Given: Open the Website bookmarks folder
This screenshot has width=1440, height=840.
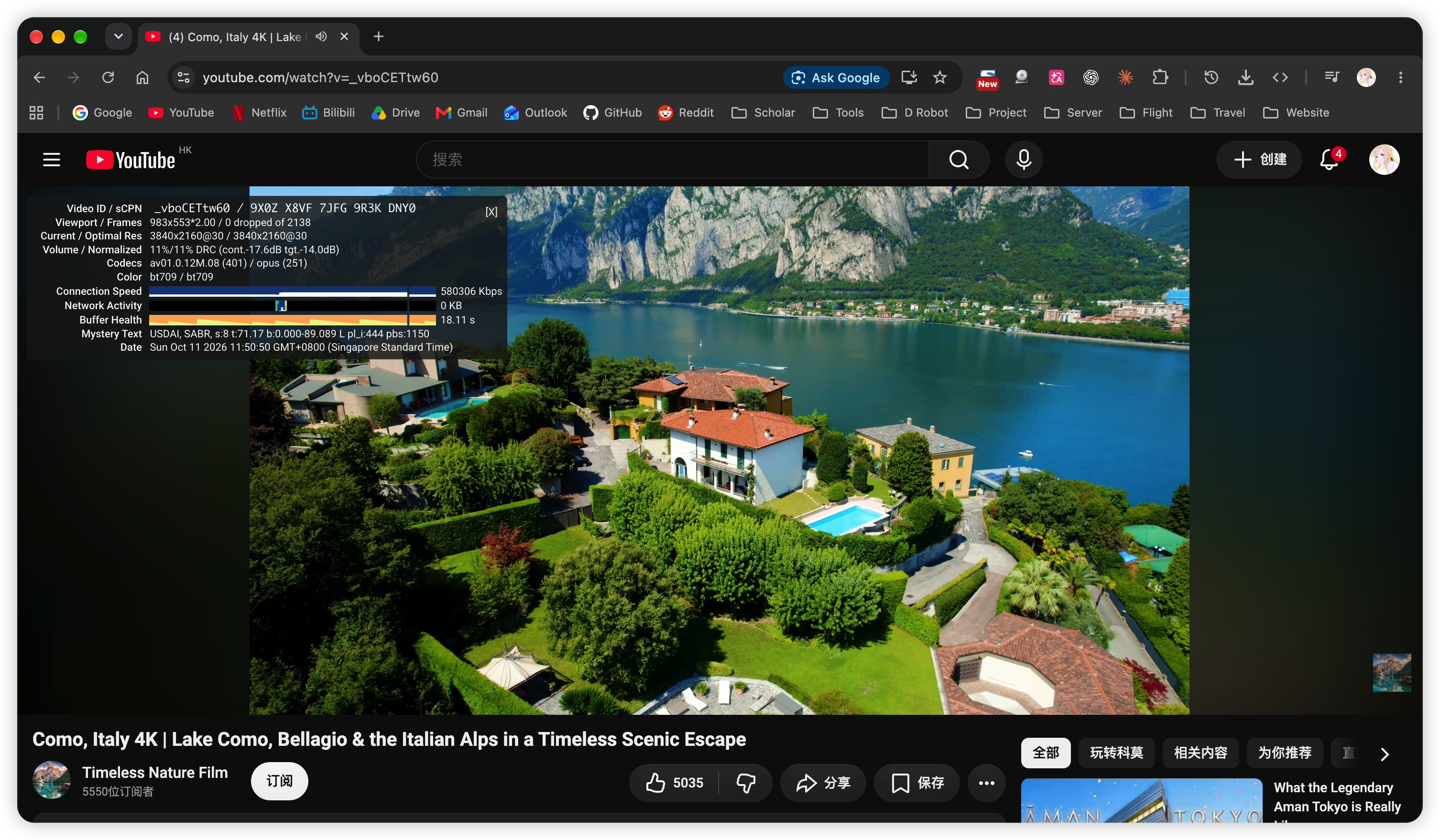Looking at the screenshot, I should pos(1296,112).
